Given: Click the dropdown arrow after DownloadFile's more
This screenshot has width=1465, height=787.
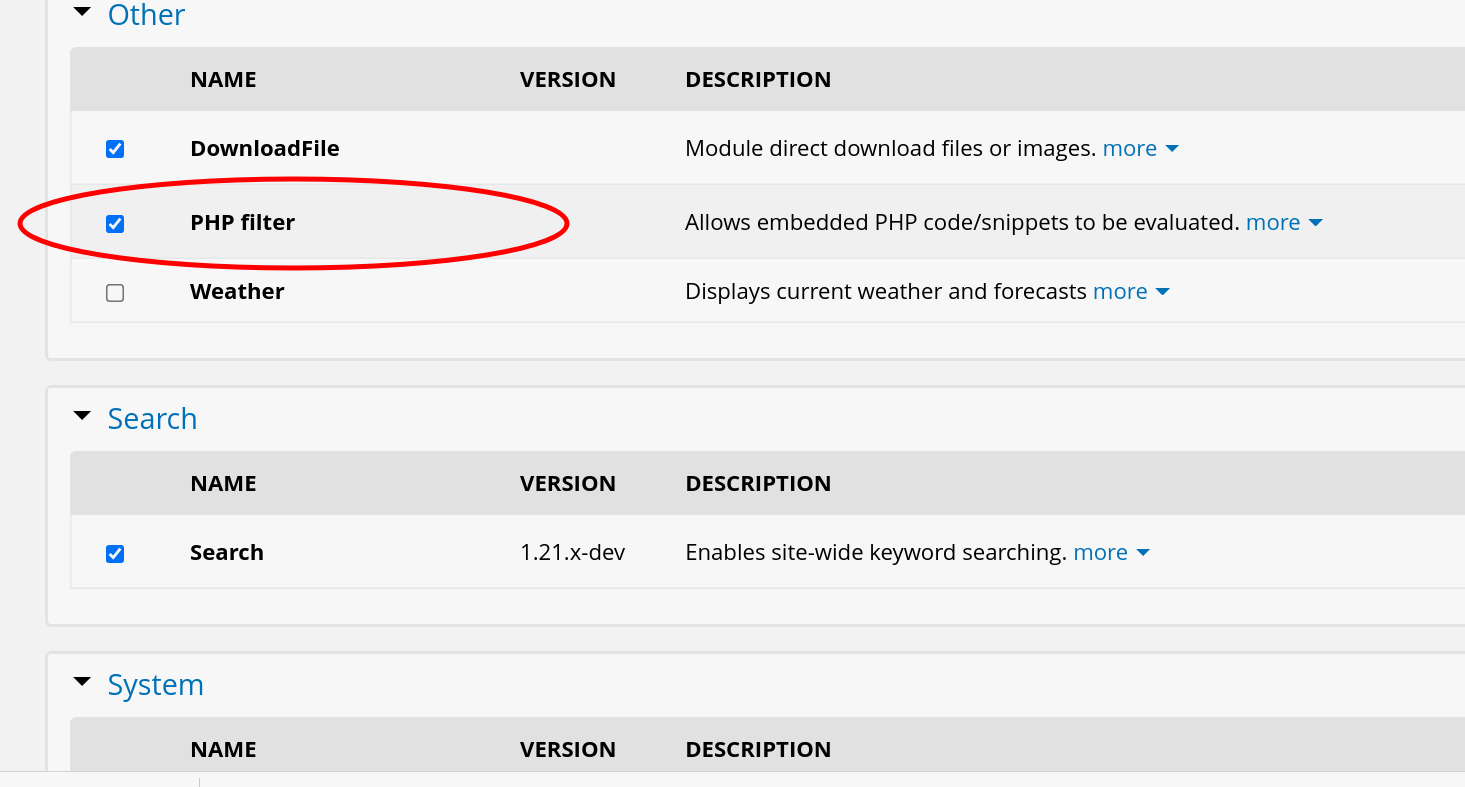Looking at the screenshot, I should 1172,149.
